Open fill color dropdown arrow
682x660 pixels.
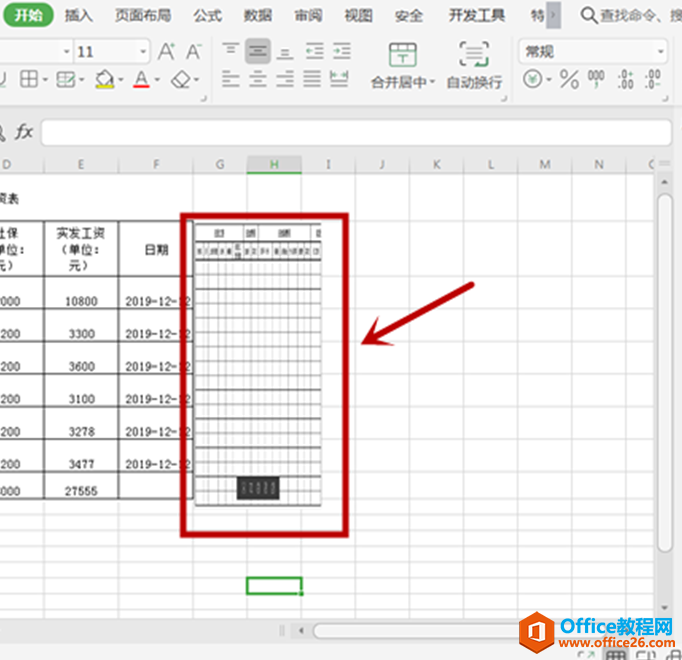click(x=121, y=80)
